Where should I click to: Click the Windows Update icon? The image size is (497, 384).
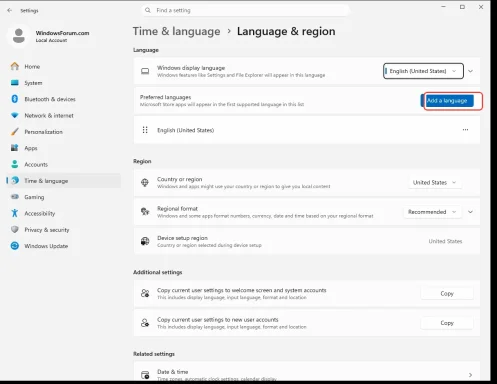click(x=15, y=246)
